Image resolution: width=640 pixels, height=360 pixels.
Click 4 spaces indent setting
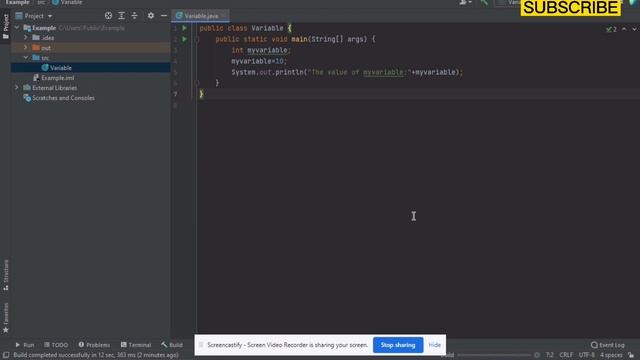(x=611, y=355)
